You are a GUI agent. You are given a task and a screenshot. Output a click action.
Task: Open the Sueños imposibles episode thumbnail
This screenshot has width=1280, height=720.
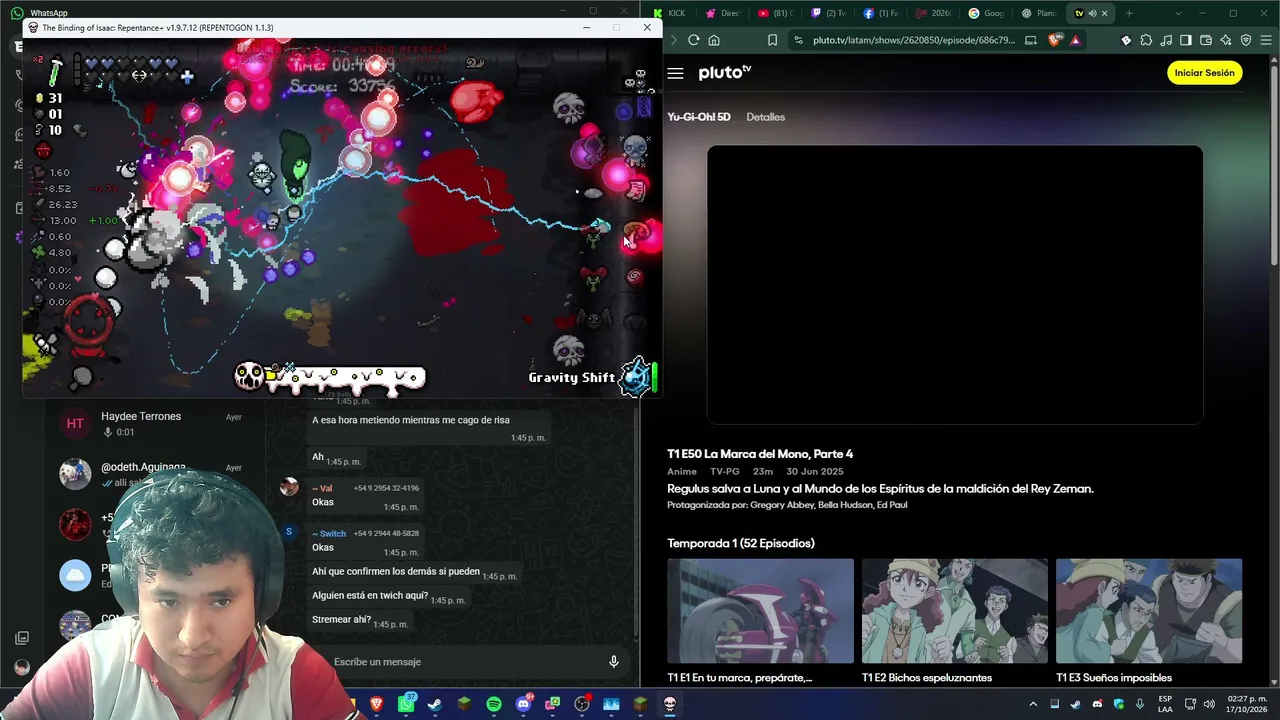coord(1149,611)
